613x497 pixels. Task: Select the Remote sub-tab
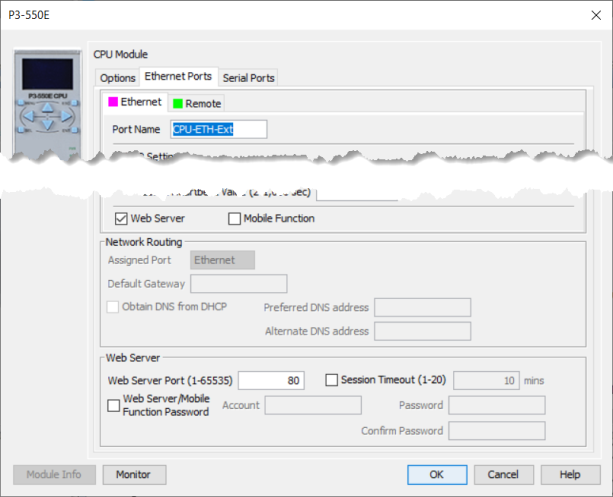197,103
